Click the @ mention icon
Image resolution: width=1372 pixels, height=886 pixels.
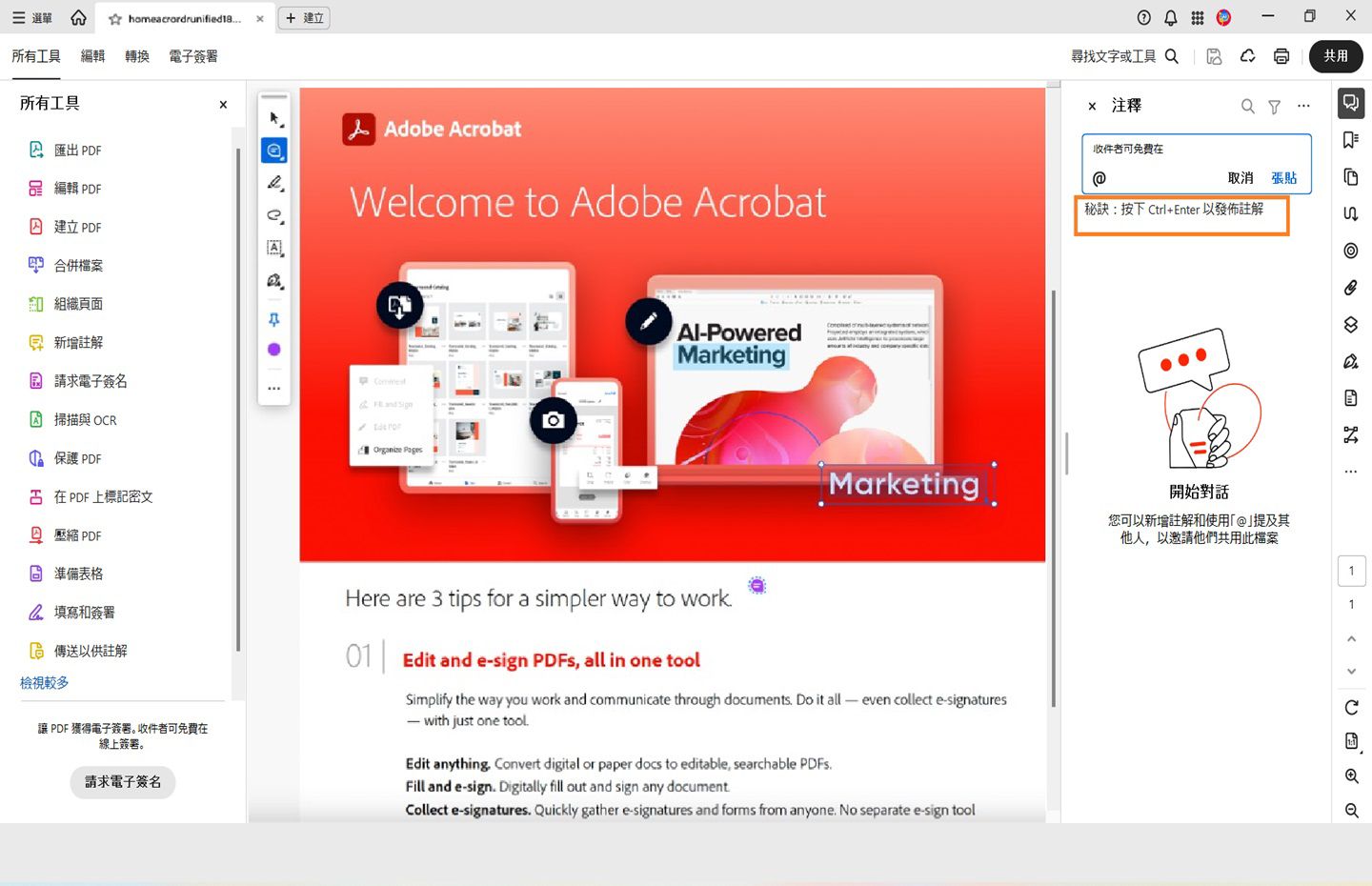1100,178
